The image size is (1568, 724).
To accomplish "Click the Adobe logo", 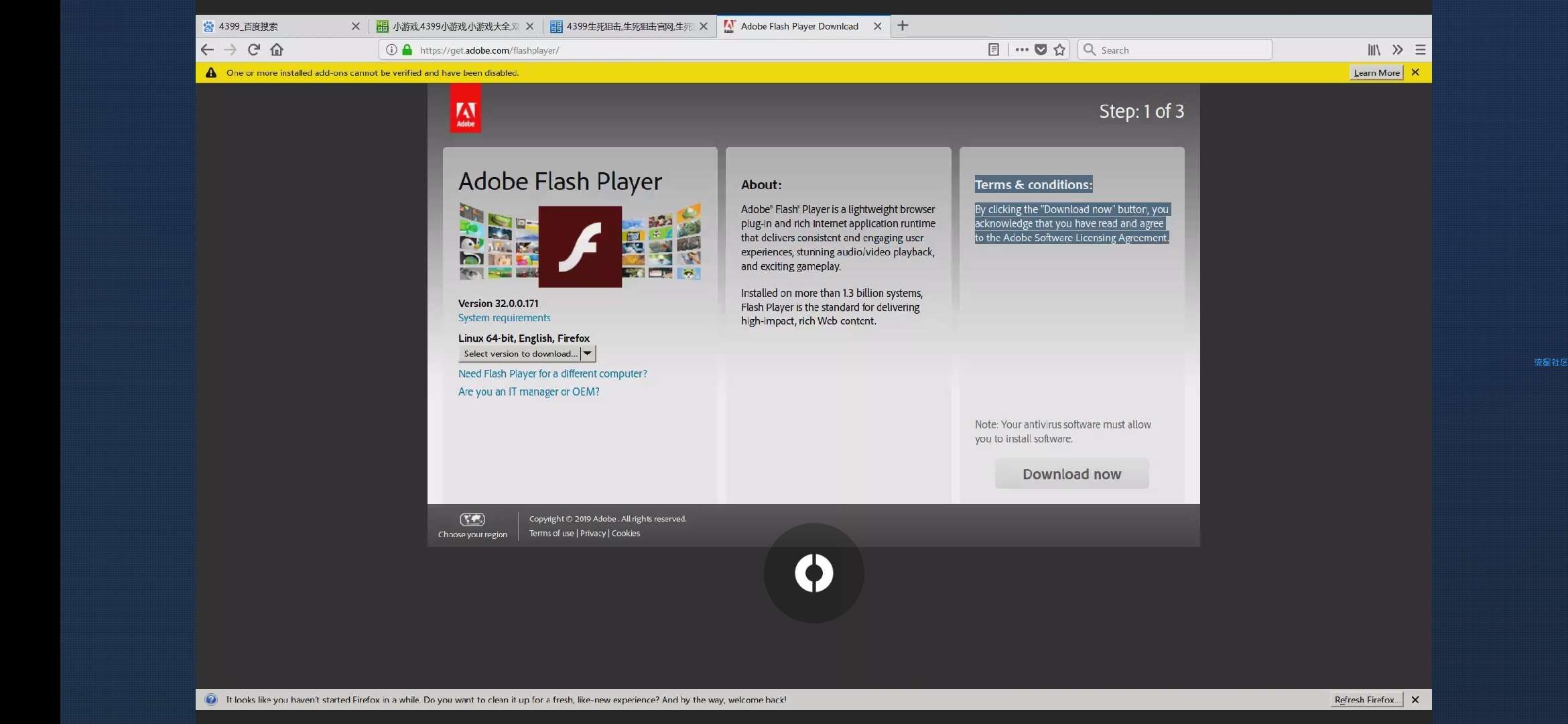I will 466,109.
